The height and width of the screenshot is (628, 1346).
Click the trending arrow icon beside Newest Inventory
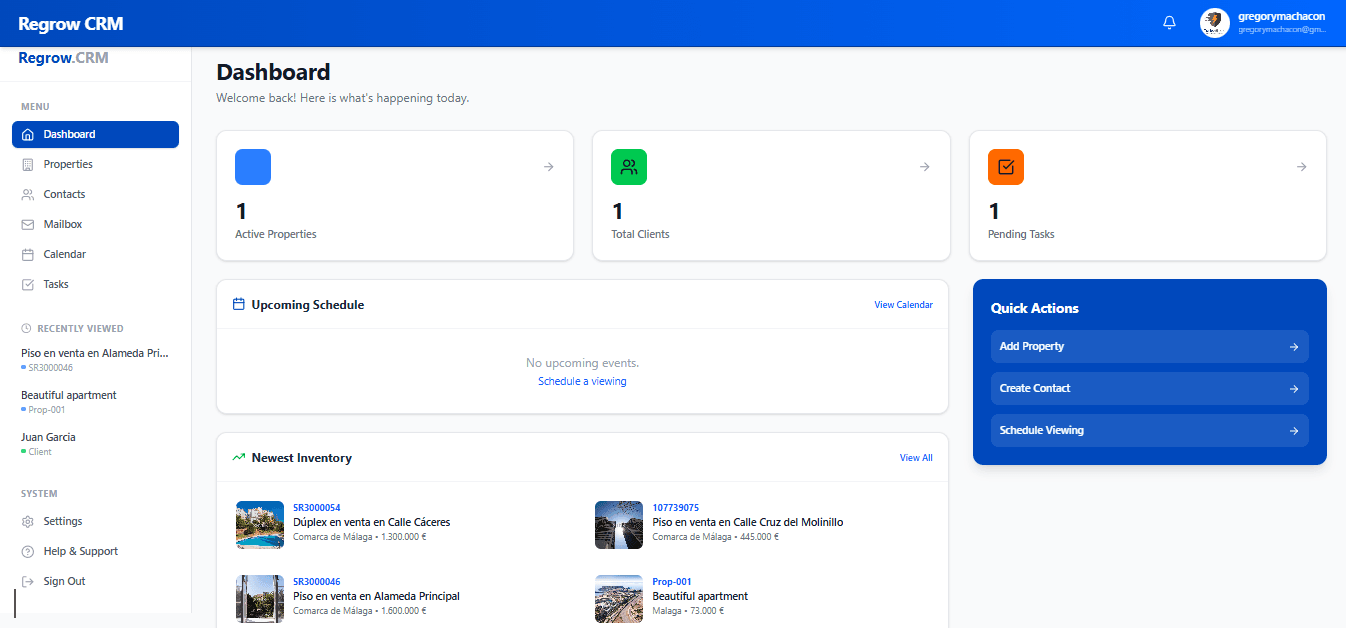(238, 457)
